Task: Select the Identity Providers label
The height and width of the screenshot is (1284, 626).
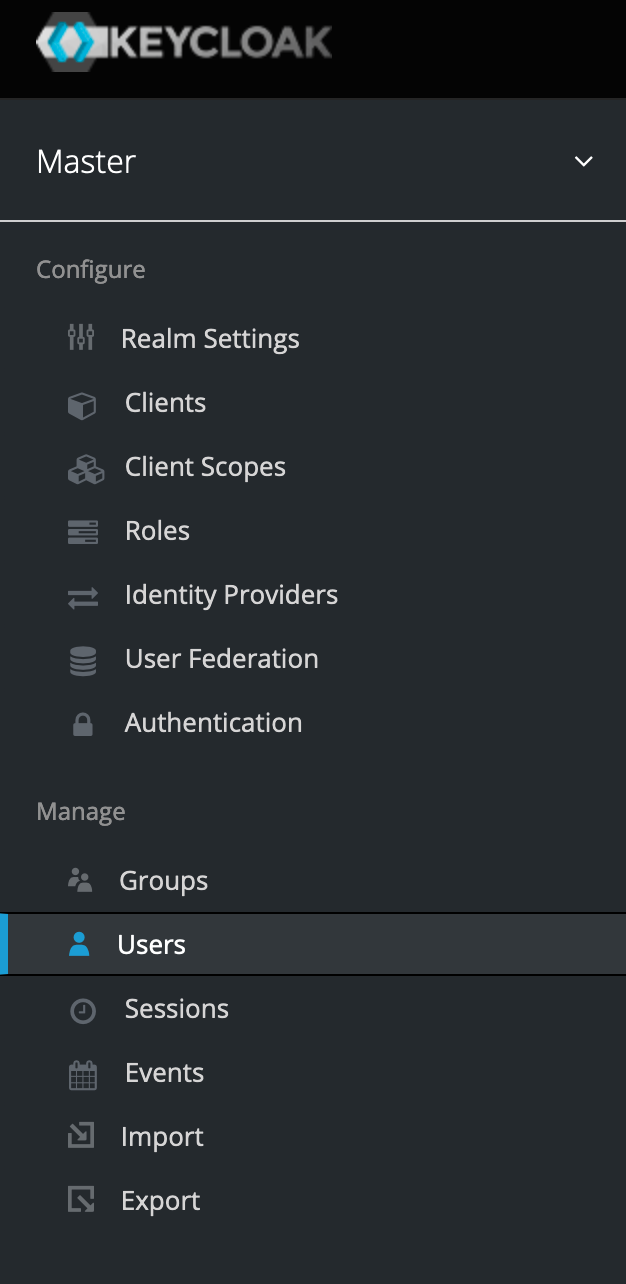Action: pos(231,595)
